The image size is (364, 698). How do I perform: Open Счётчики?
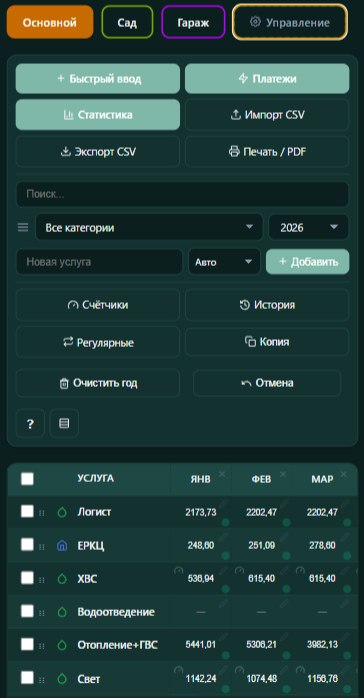(x=98, y=305)
